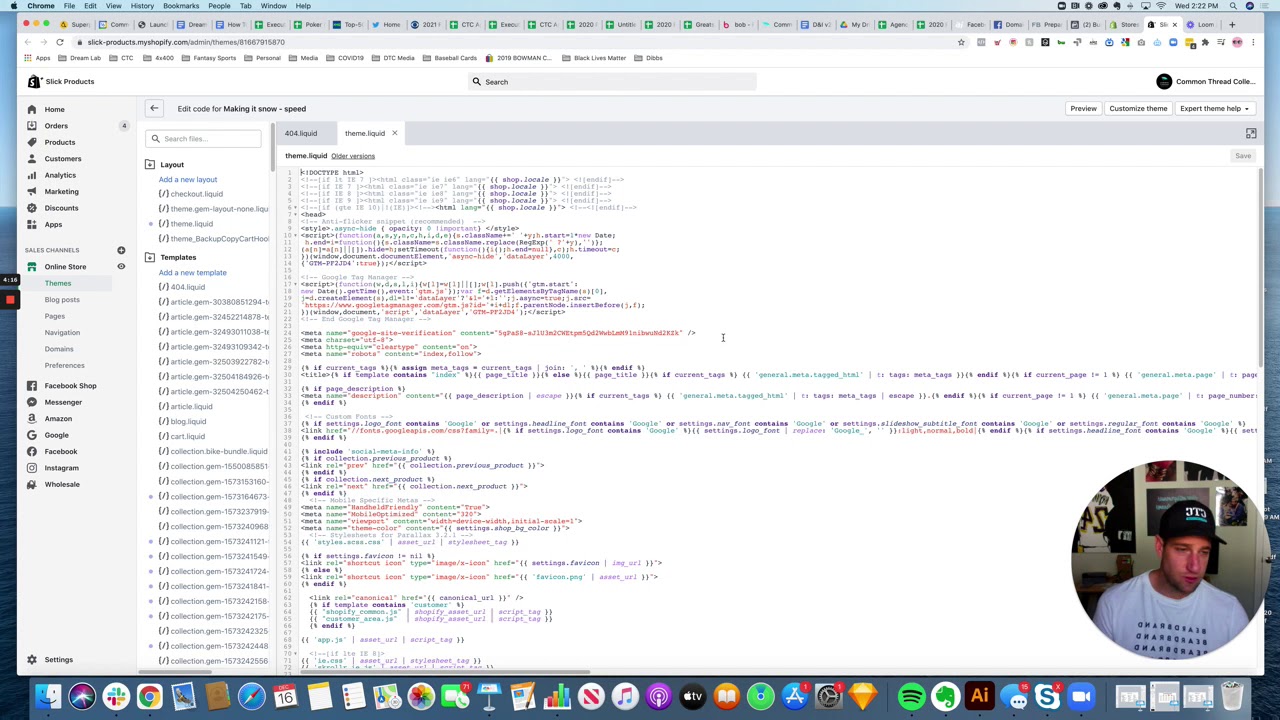Open the Wholesale sales channel
This screenshot has height=720, width=1280.
[x=62, y=484]
